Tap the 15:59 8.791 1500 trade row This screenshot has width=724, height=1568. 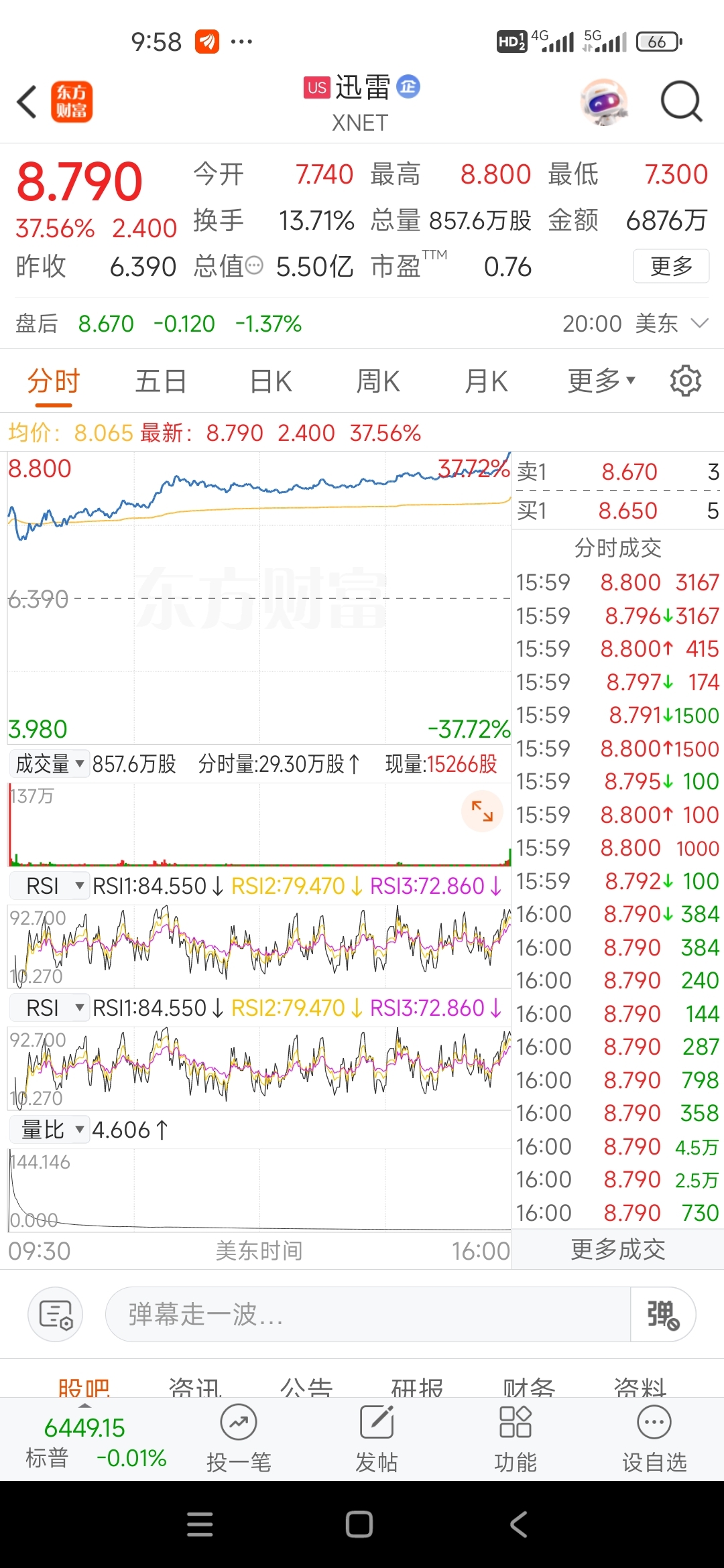618,715
